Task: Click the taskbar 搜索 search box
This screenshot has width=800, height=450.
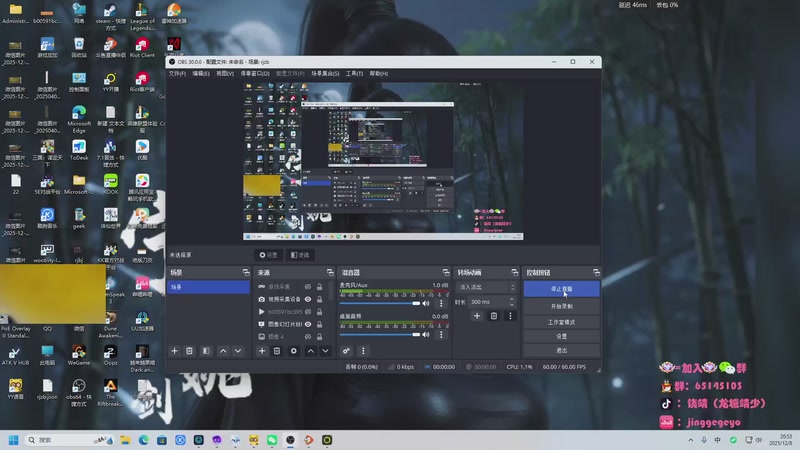Action: tap(69, 440)
